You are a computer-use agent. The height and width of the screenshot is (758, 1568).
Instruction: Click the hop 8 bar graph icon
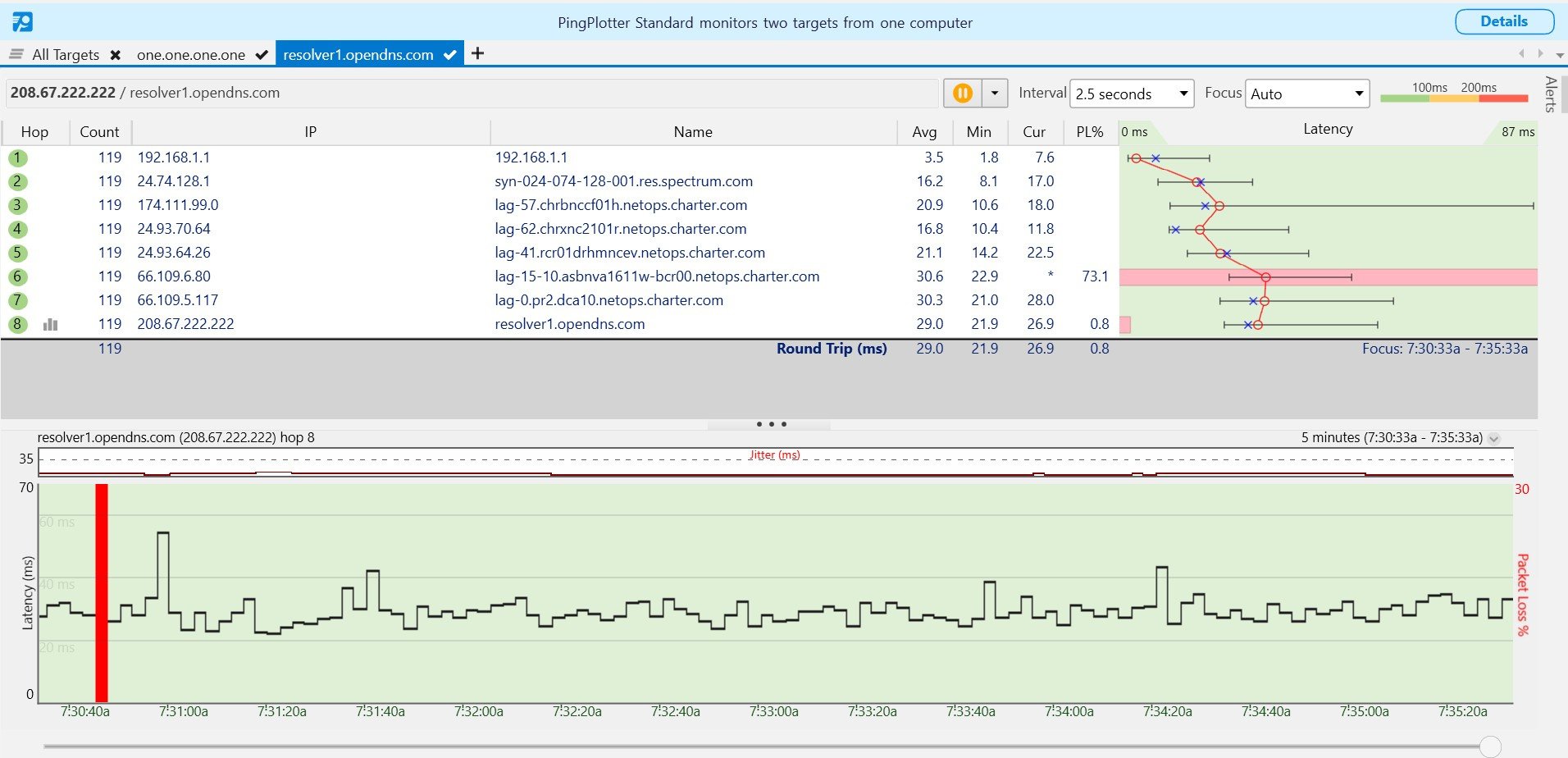coord(51,324)
